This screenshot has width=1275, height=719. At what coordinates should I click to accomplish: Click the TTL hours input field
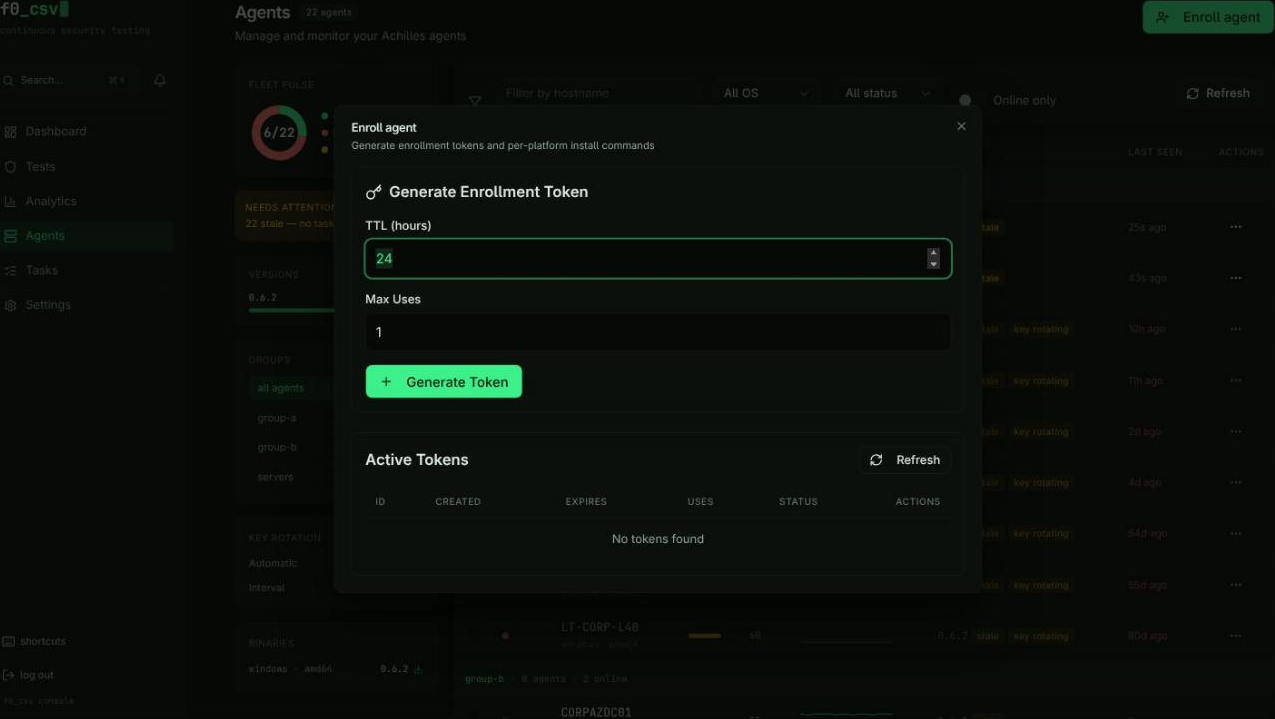pos(658,258)
